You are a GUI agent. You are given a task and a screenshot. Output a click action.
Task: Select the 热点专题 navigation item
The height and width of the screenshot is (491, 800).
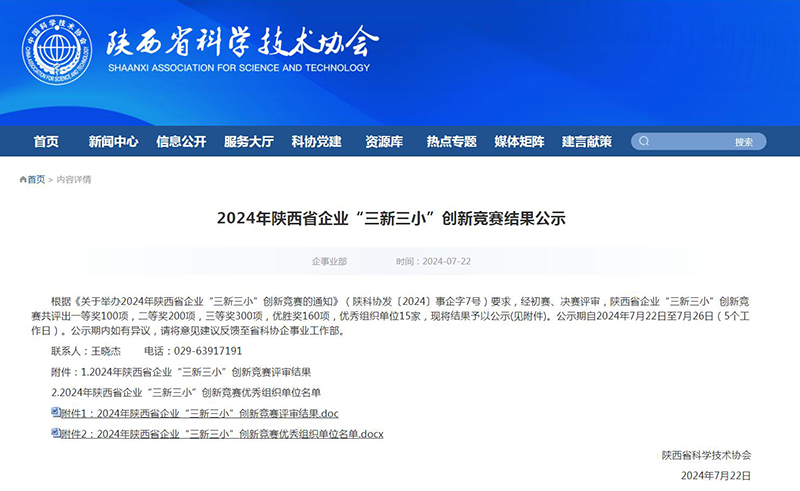click(x=451, y=142)
